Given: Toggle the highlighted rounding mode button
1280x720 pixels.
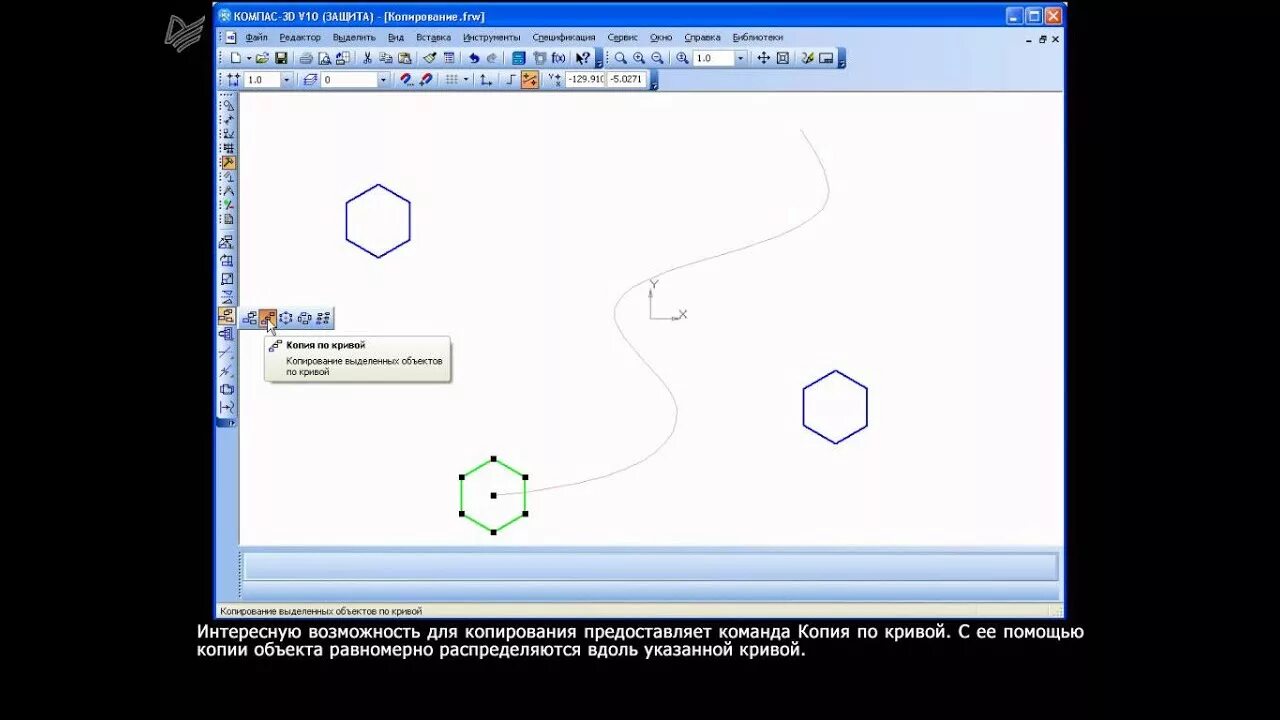Looking at the screenshot, I should (x=530, y=79).
